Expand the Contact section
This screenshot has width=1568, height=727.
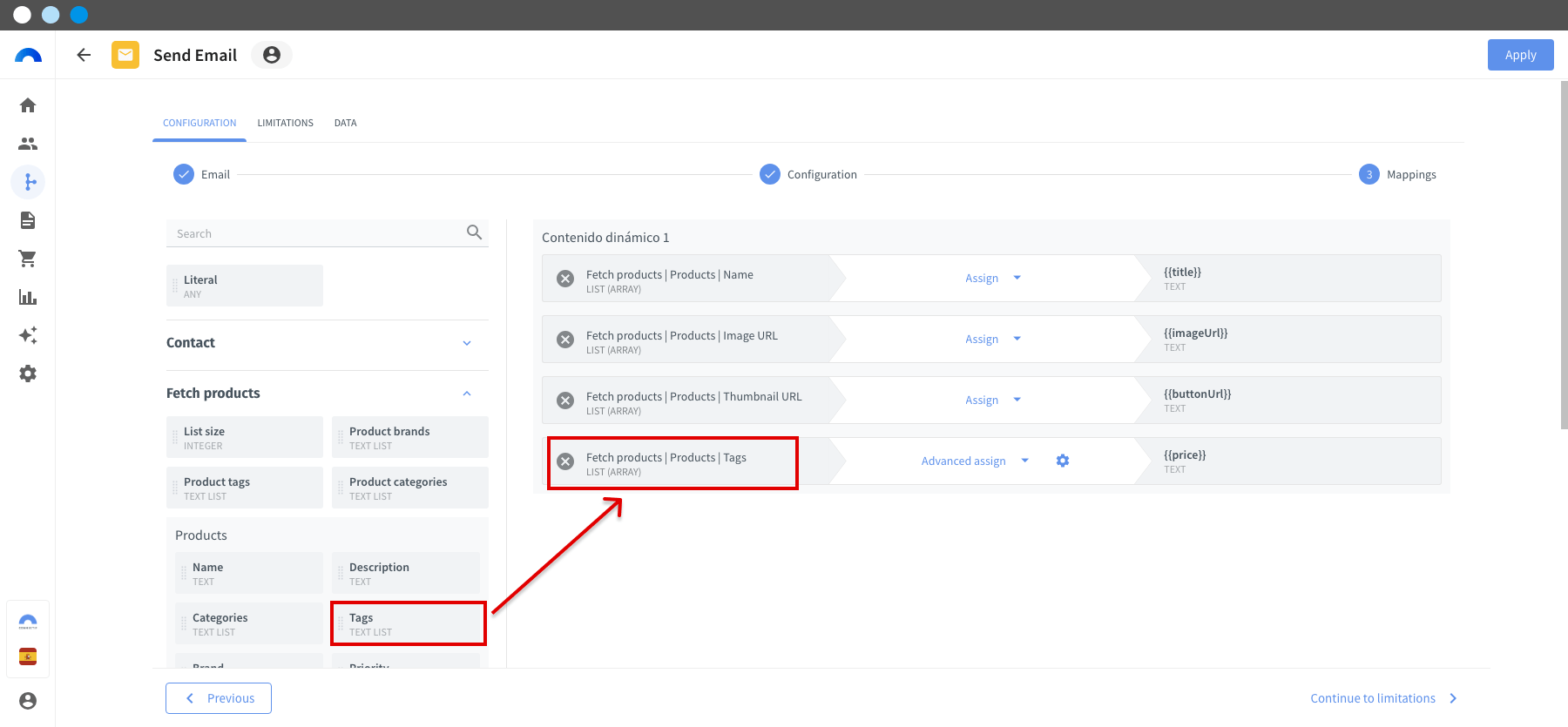(467, 343)
